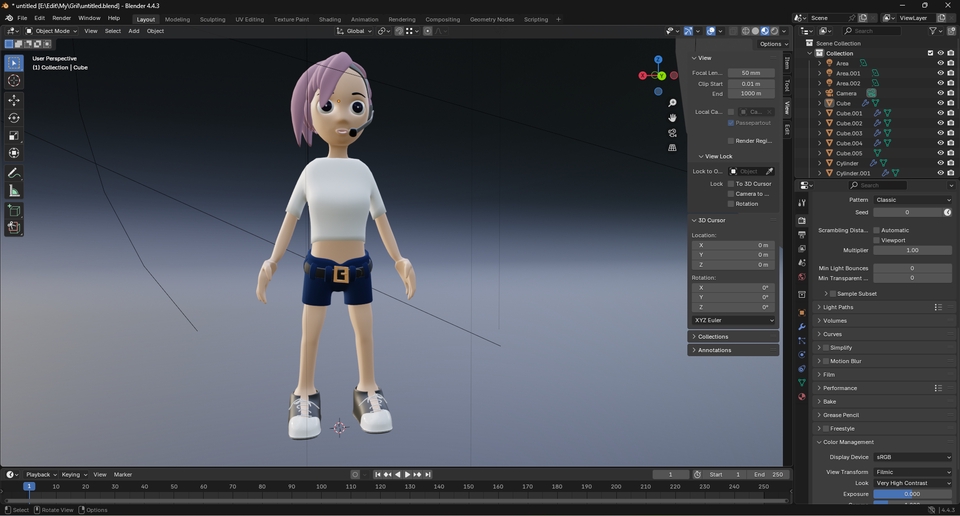Image resolution: width=960 pixels, height=516 pixels.
Task: Expand the Performance panel
Action: click(x=839, y=388)
